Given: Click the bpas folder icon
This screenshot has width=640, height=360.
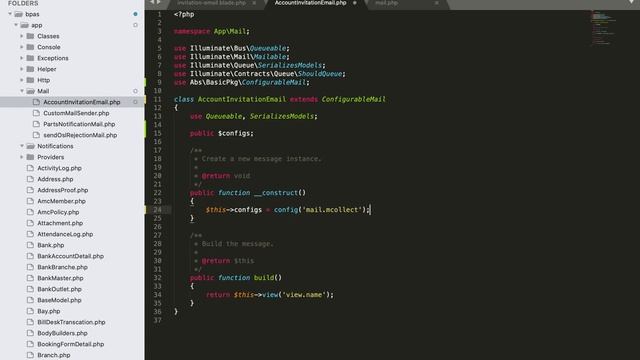Looking at the screenshot, I should 18,14.
